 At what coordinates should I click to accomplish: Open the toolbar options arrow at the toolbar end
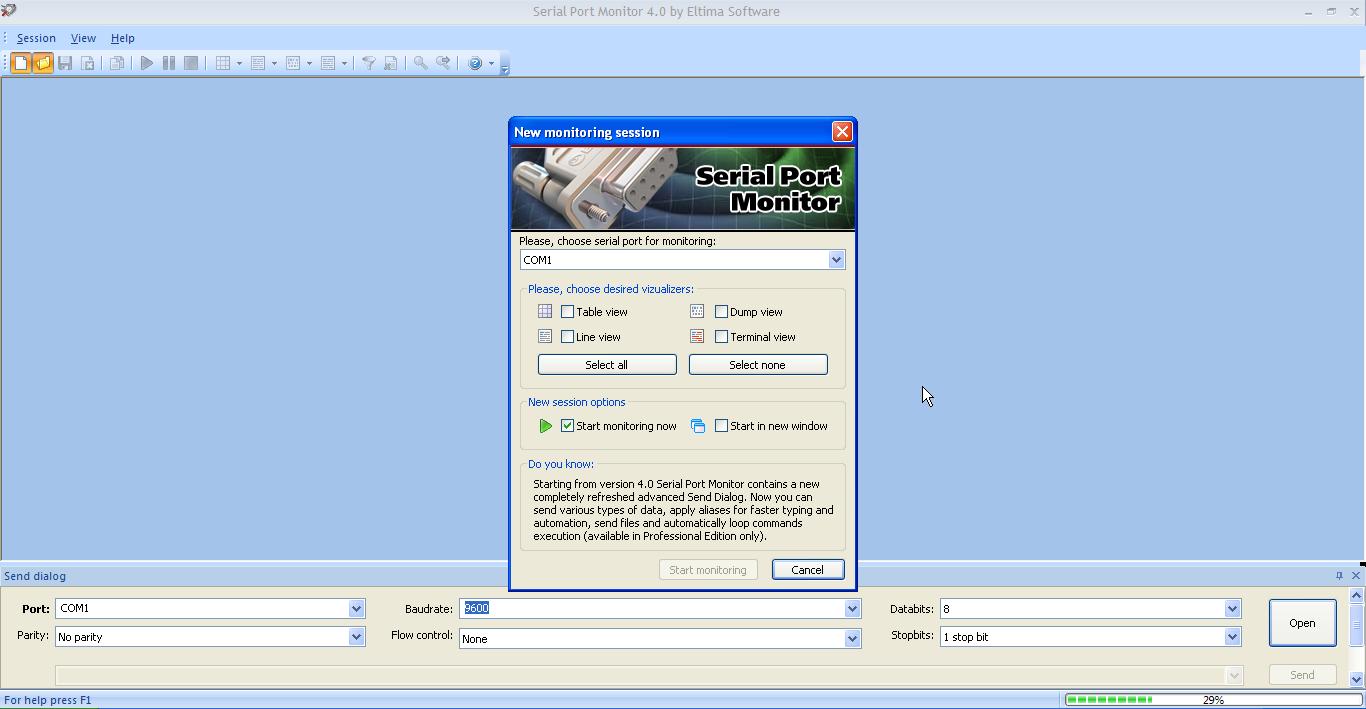pos(505,66)
